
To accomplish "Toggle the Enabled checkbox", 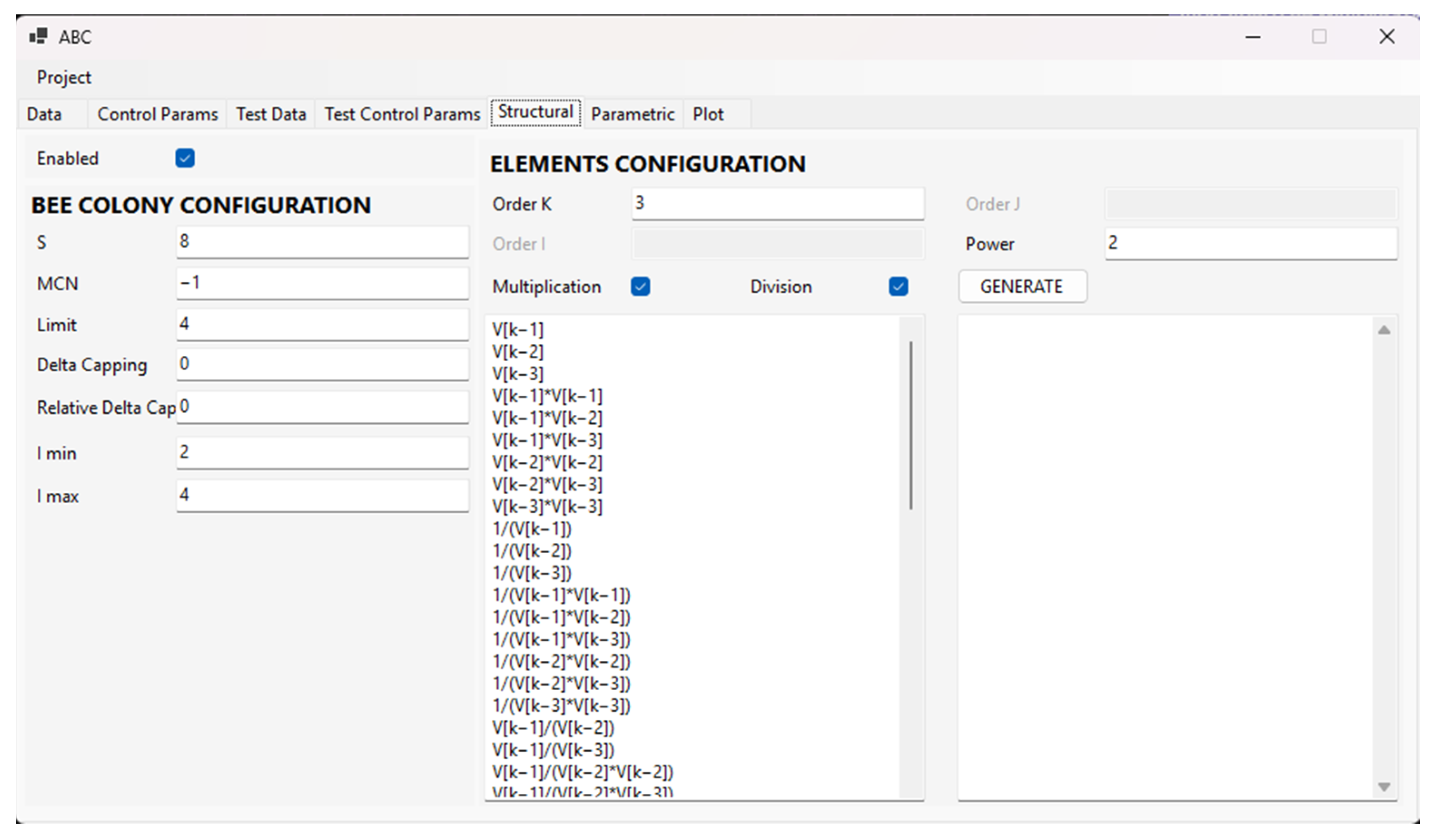I will coord(185,158).
